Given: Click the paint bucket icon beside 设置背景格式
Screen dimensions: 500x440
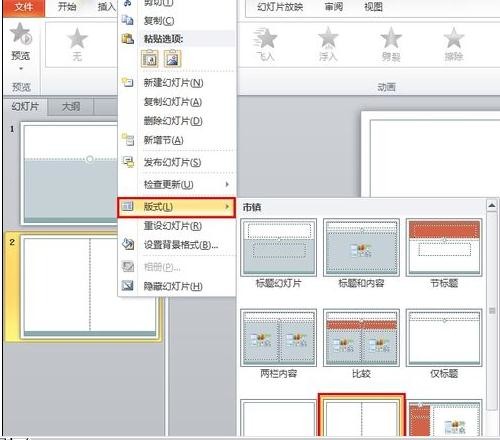Looking at the screenshot, I should (x=128, y=244).
